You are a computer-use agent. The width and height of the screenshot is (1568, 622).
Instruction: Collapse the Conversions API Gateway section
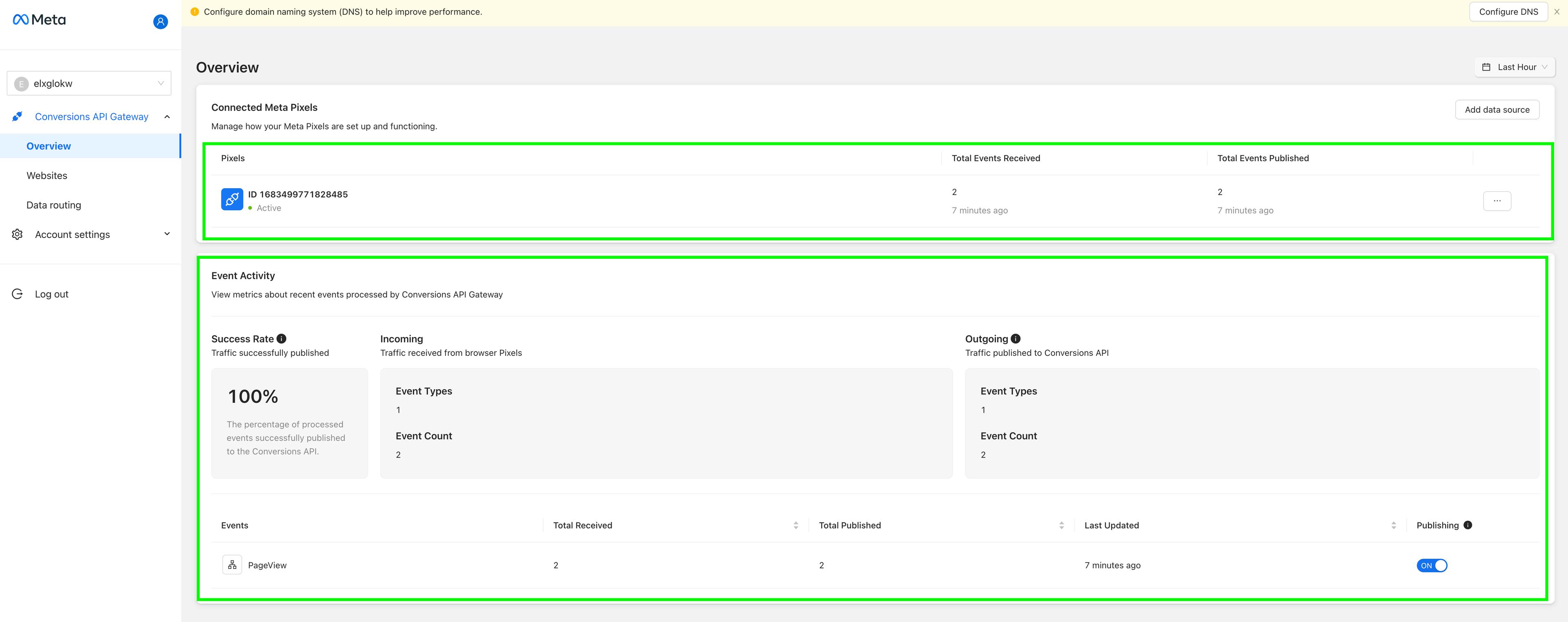[167, 117]
